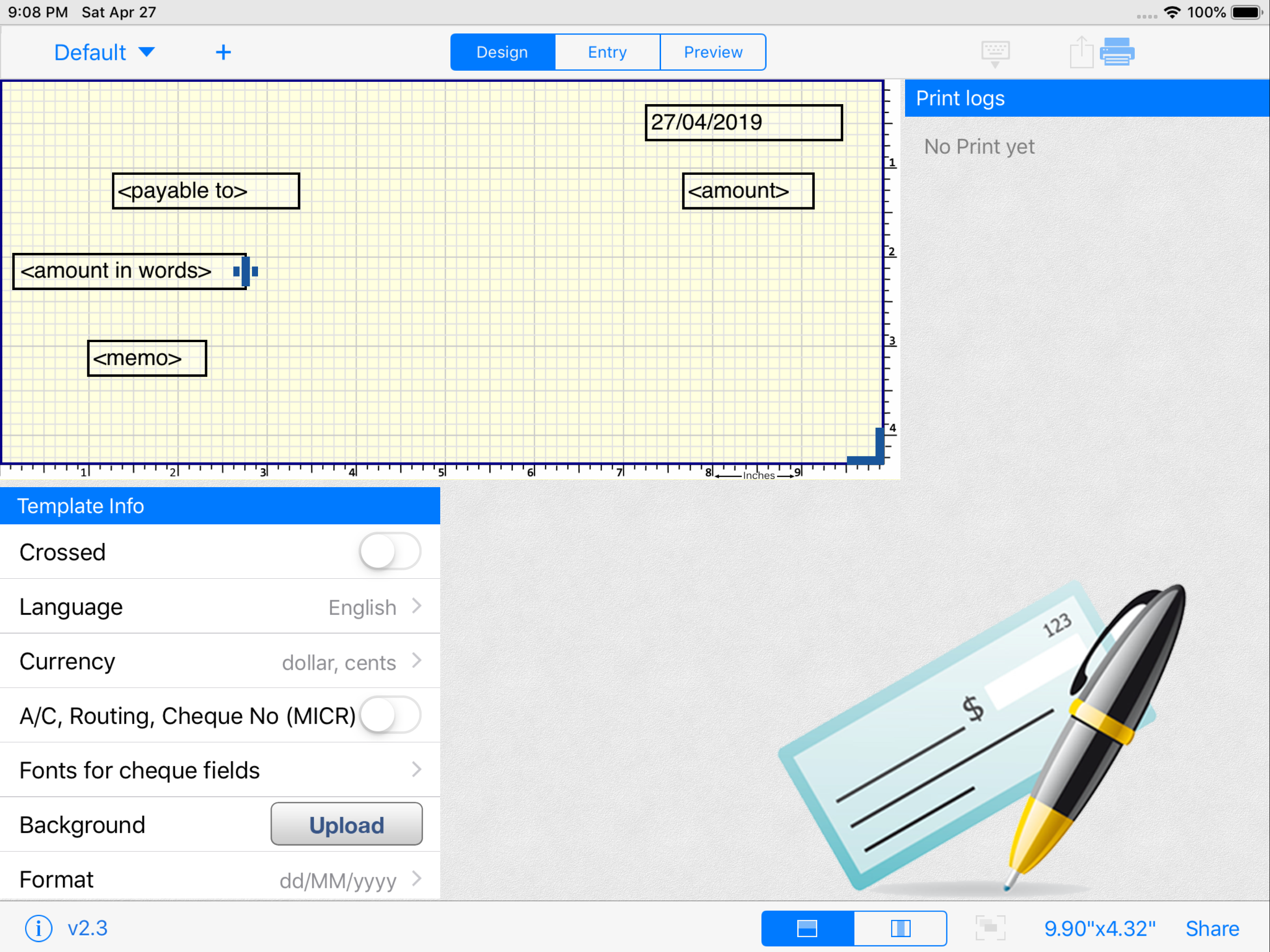Turn on the MICR toggle
Image resolution: width=1270 pixels, height=952 pixels.
click(x=390, y=715)
